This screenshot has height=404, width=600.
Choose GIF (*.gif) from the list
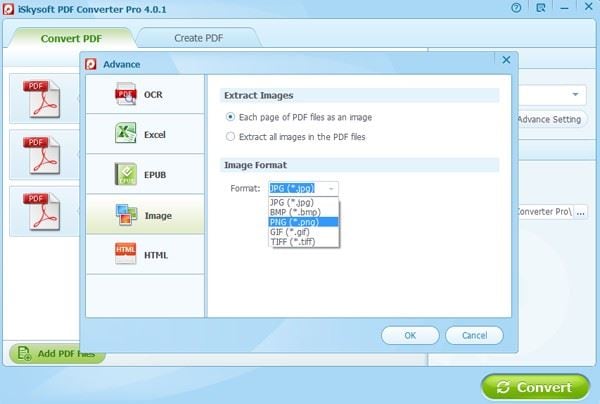[x=304, y=232]
